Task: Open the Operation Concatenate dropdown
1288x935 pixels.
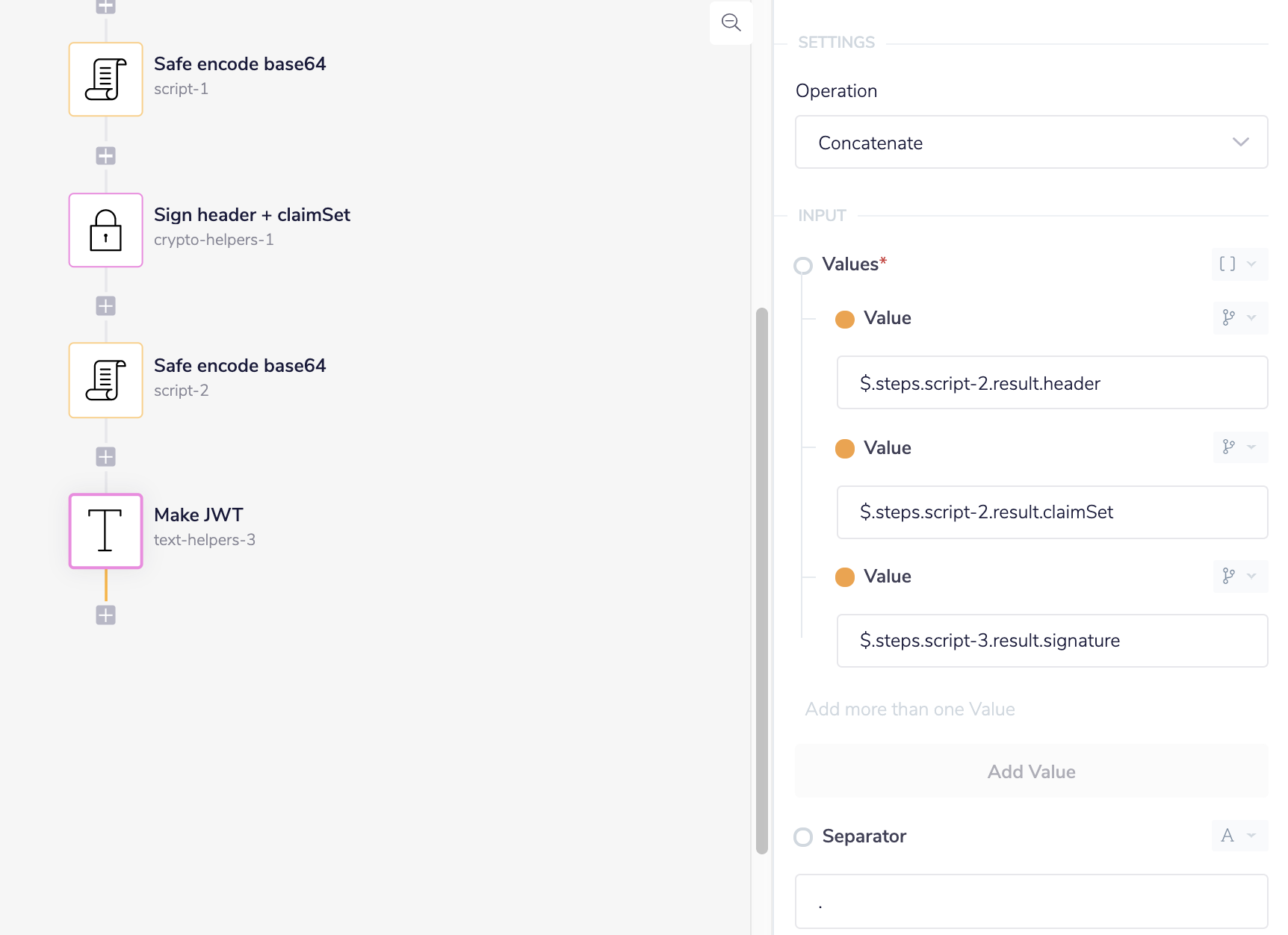Action: pos(1031,142)
